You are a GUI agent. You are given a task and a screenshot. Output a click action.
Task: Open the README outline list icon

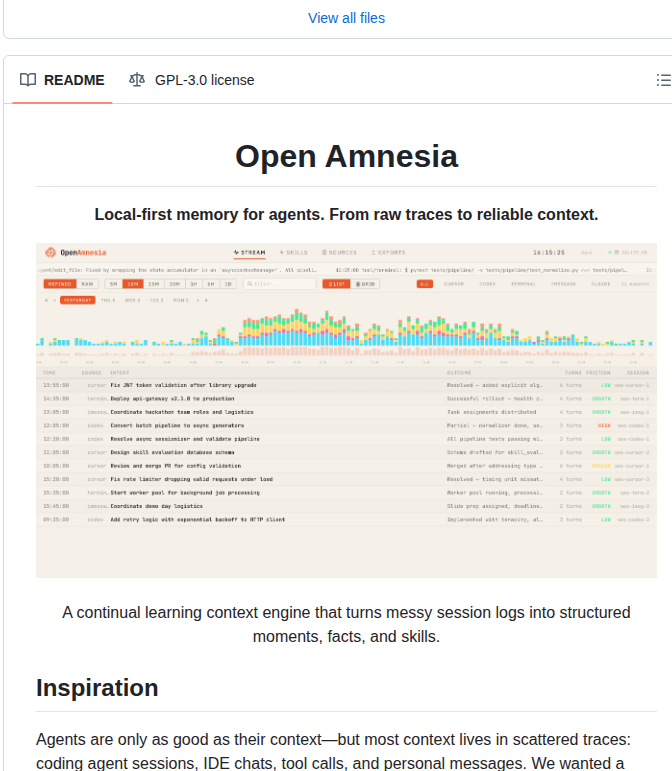663,80
